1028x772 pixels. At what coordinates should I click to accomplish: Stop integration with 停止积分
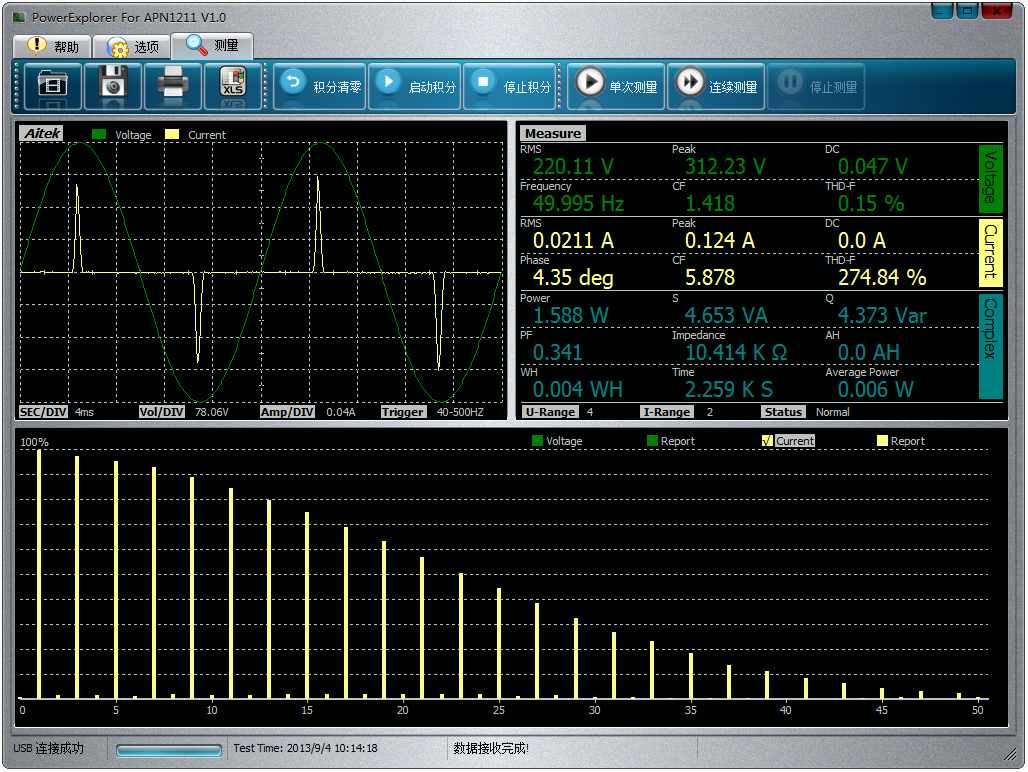point(511,86)
